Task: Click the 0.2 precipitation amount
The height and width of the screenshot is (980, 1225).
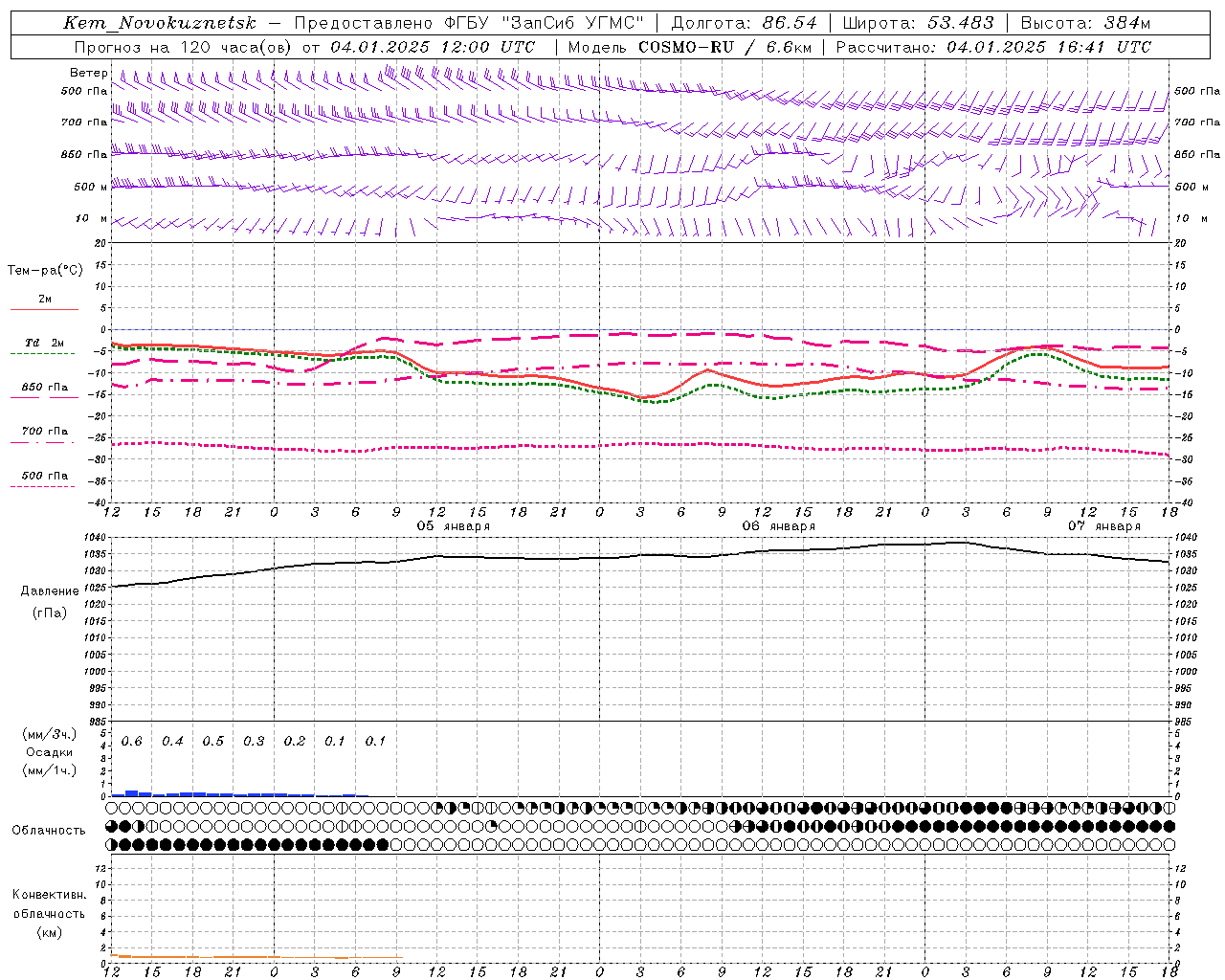Action: 294,742
